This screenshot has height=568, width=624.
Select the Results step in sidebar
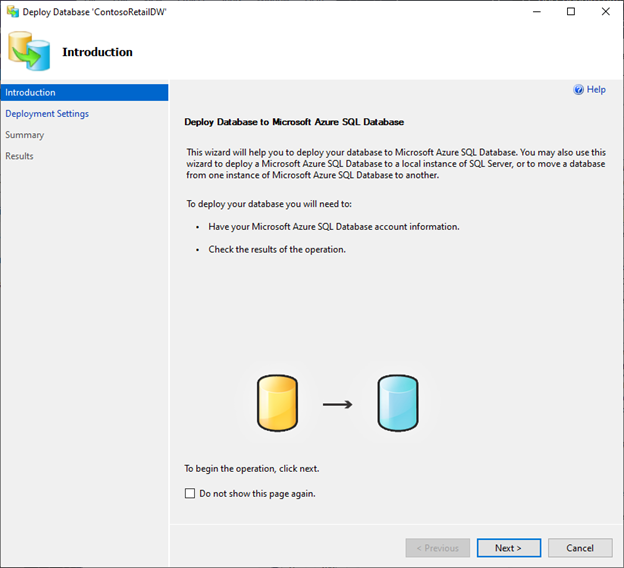(19, 156)
